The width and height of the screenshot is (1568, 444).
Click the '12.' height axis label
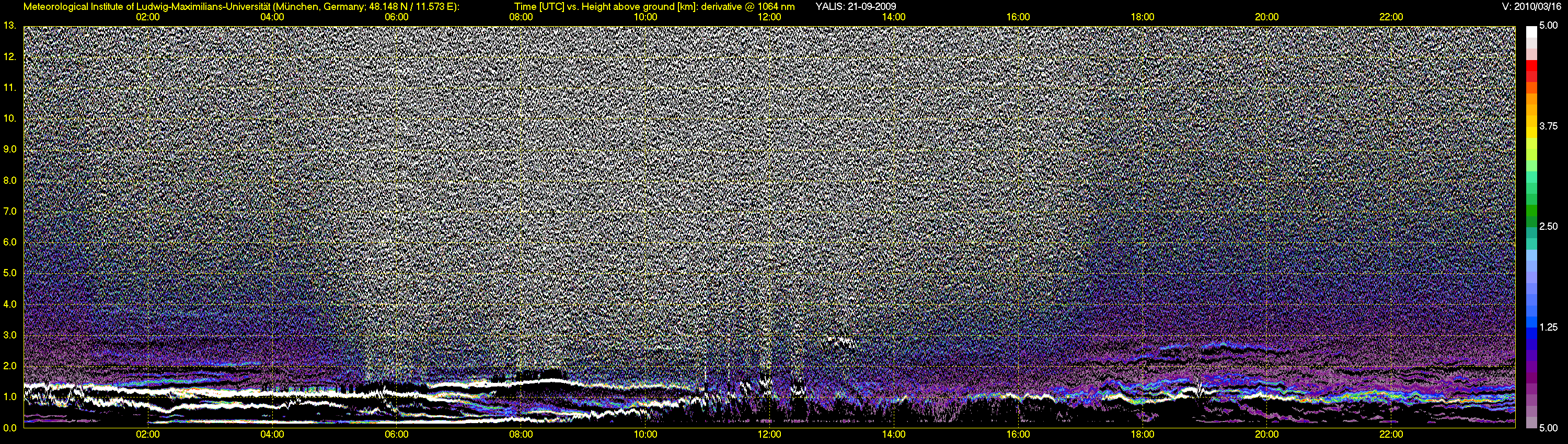(x=9, y=56)
